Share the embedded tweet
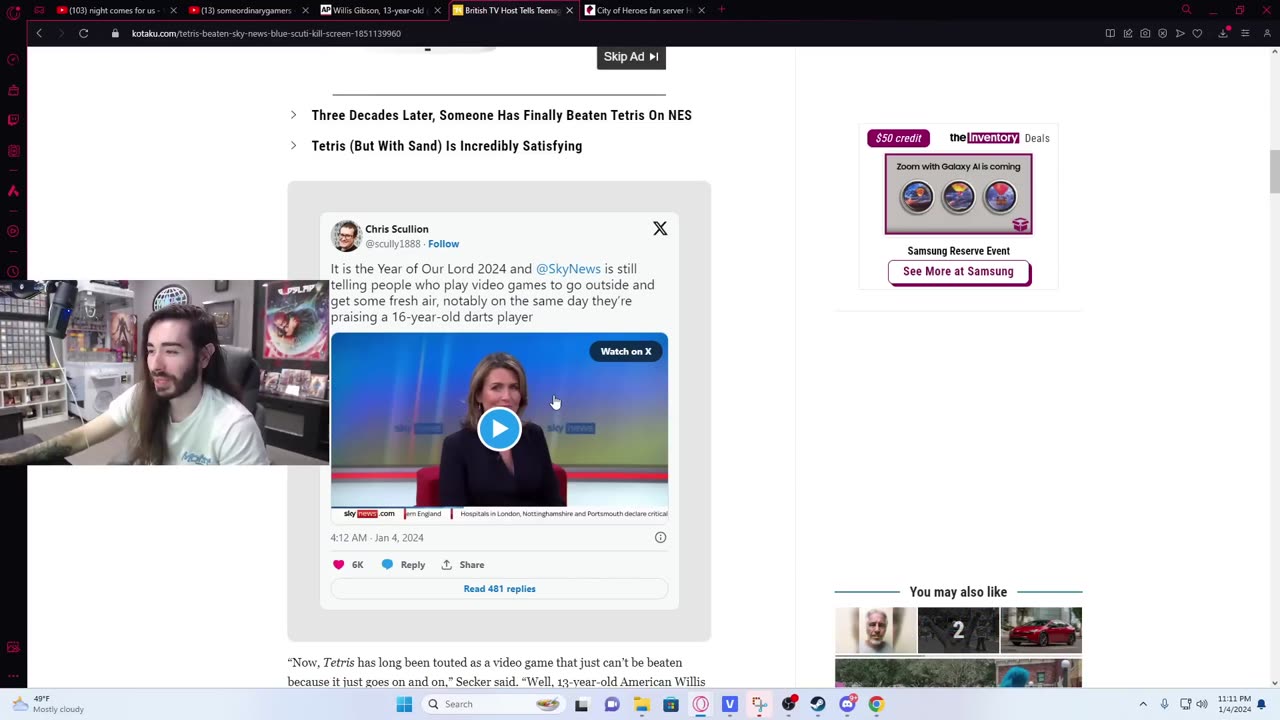This screenshot has height=720, width=1280. (463, 565)
